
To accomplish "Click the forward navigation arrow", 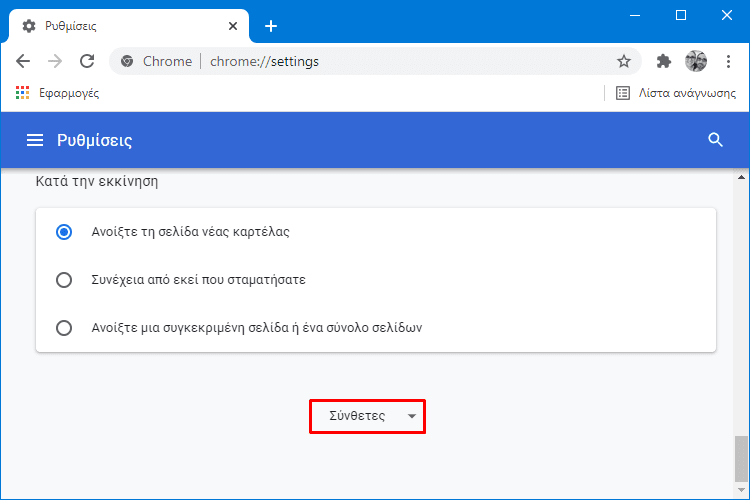I will (x=55, y=61).
